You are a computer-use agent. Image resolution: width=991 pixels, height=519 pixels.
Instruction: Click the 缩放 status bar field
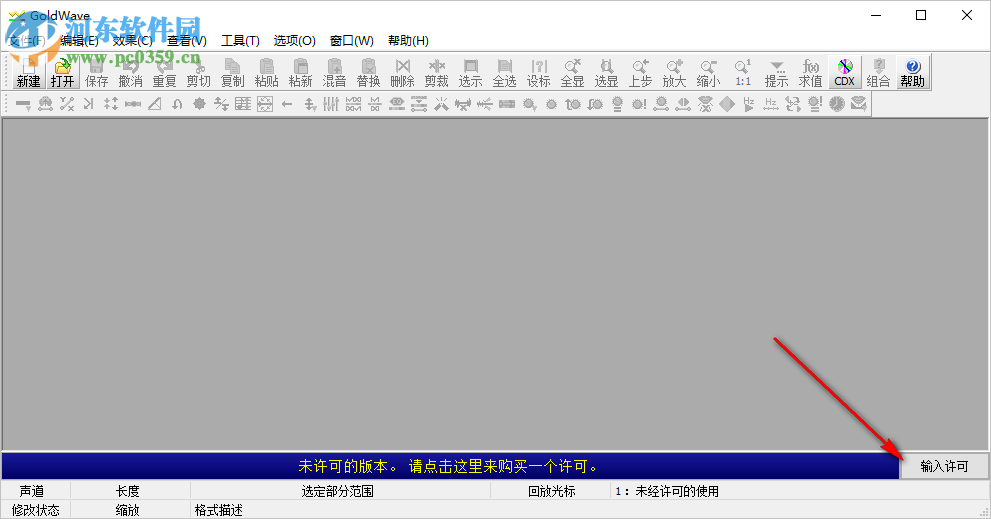128,510
